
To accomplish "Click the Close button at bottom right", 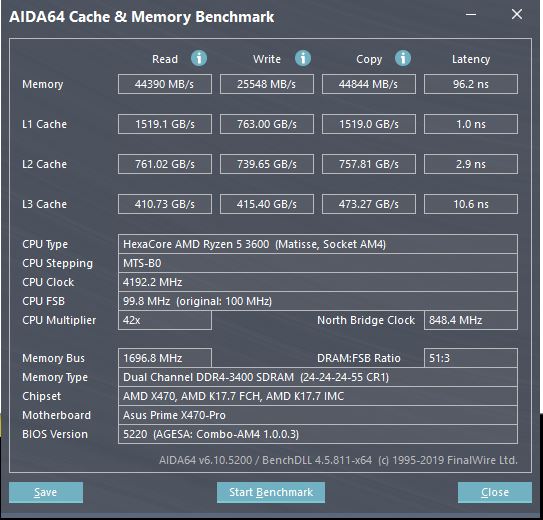I will tap(495, 492).
